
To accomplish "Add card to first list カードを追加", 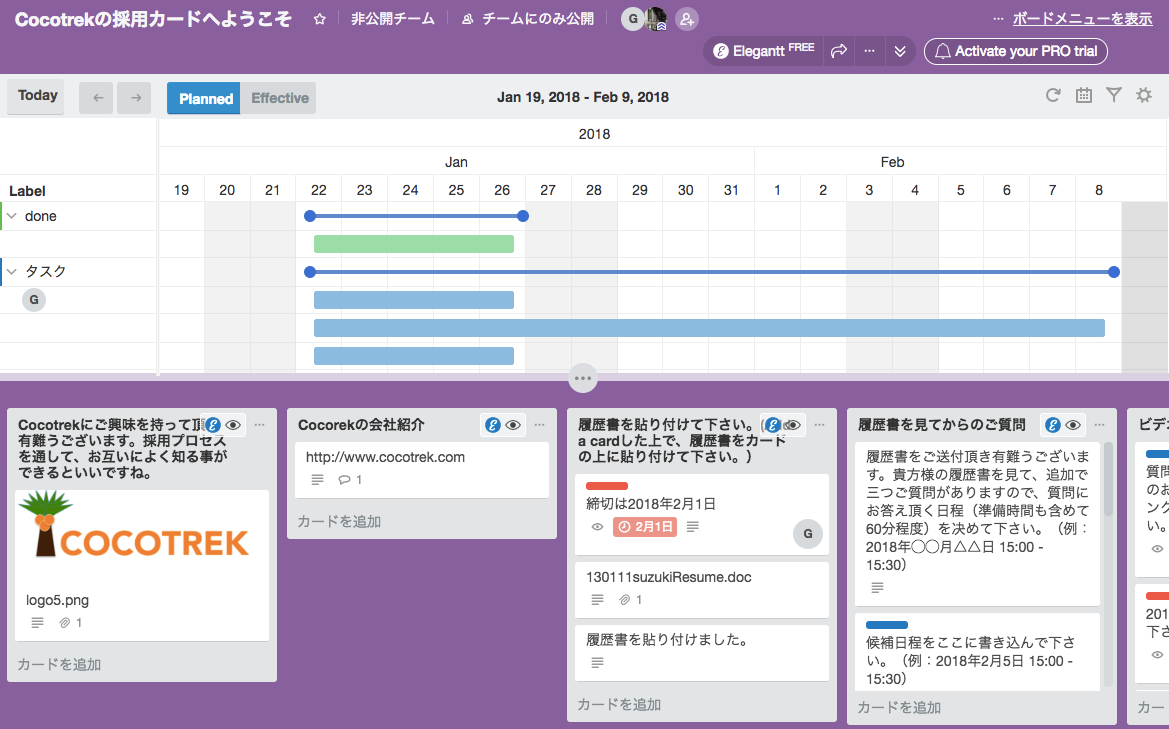I will (59, 664).
